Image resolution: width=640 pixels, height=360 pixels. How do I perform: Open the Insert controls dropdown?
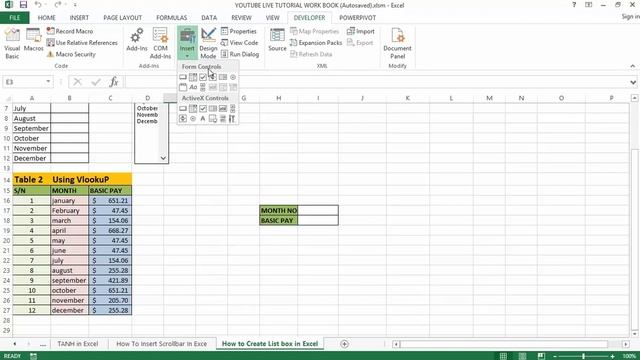point(187,44)
